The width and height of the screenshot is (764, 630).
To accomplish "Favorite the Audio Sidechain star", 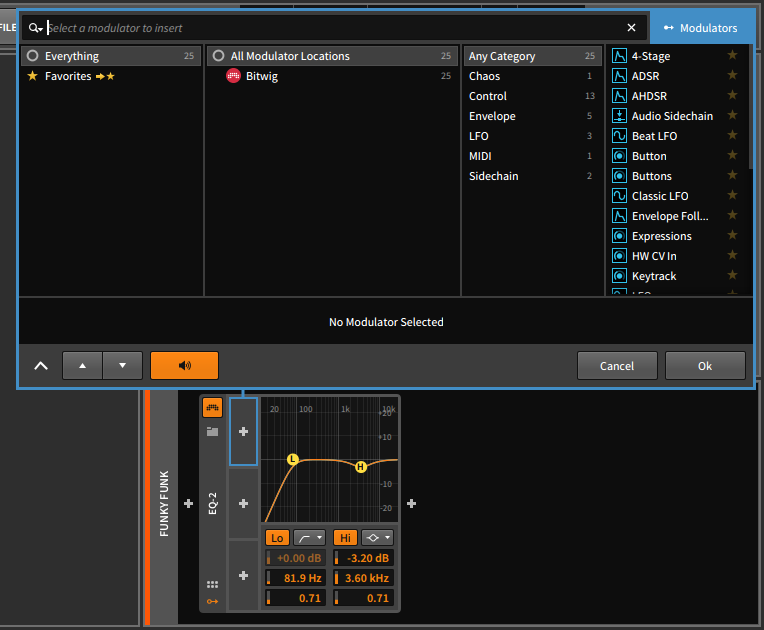I will pyautogui.click(x=732, y=115).
